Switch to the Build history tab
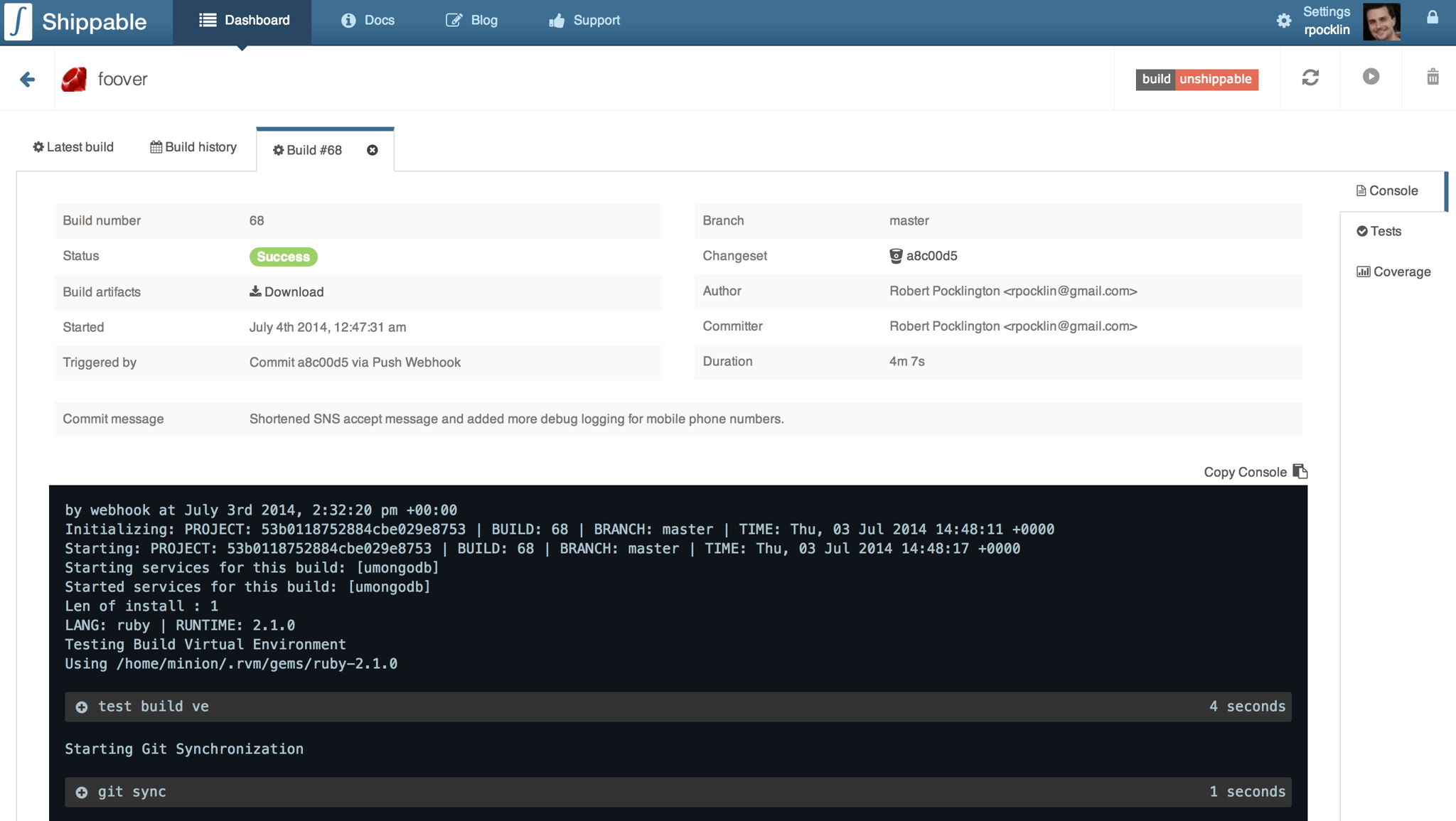1456x821 pixels. (193, 147)
